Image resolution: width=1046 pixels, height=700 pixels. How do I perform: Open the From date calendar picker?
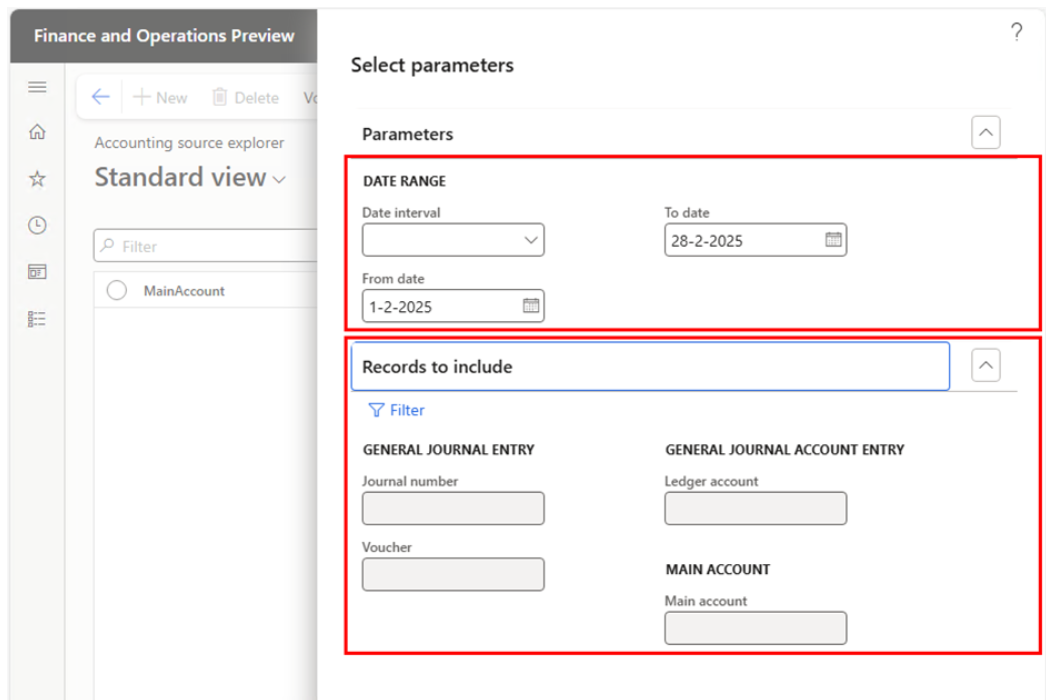click(x=531, y=306)
